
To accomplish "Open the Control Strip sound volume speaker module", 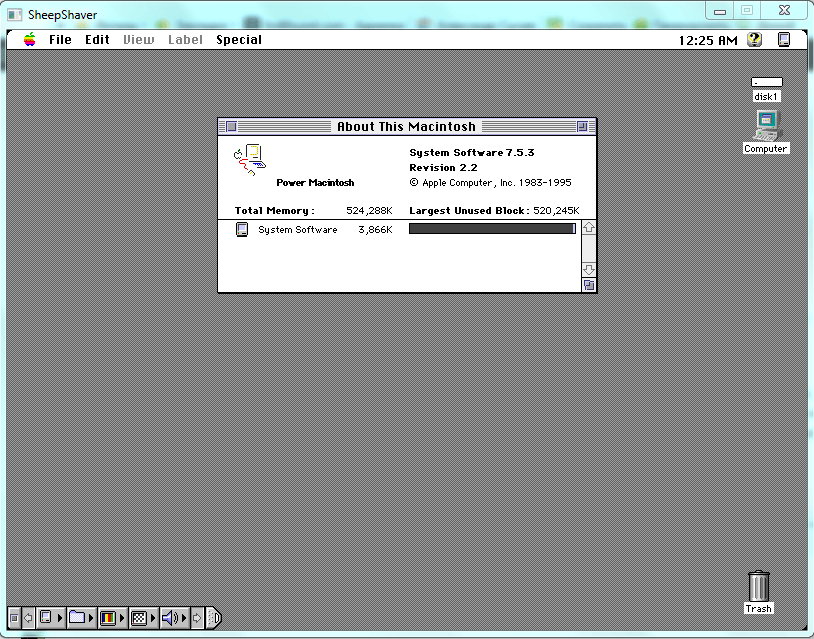I will 174,618.
